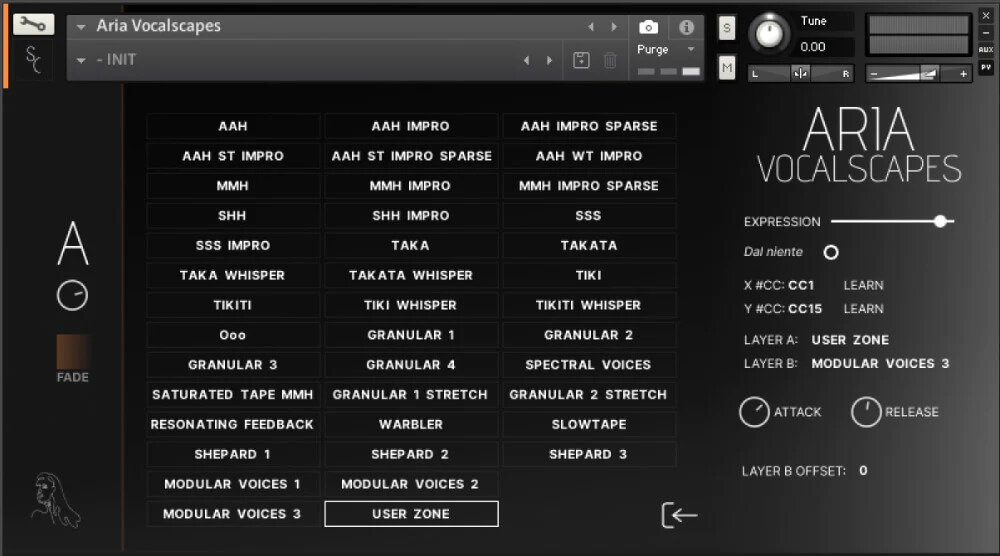Viewport: 1000px width, 556px height.
Task: Choose USER ZONE sound
Action: (411, 514)
